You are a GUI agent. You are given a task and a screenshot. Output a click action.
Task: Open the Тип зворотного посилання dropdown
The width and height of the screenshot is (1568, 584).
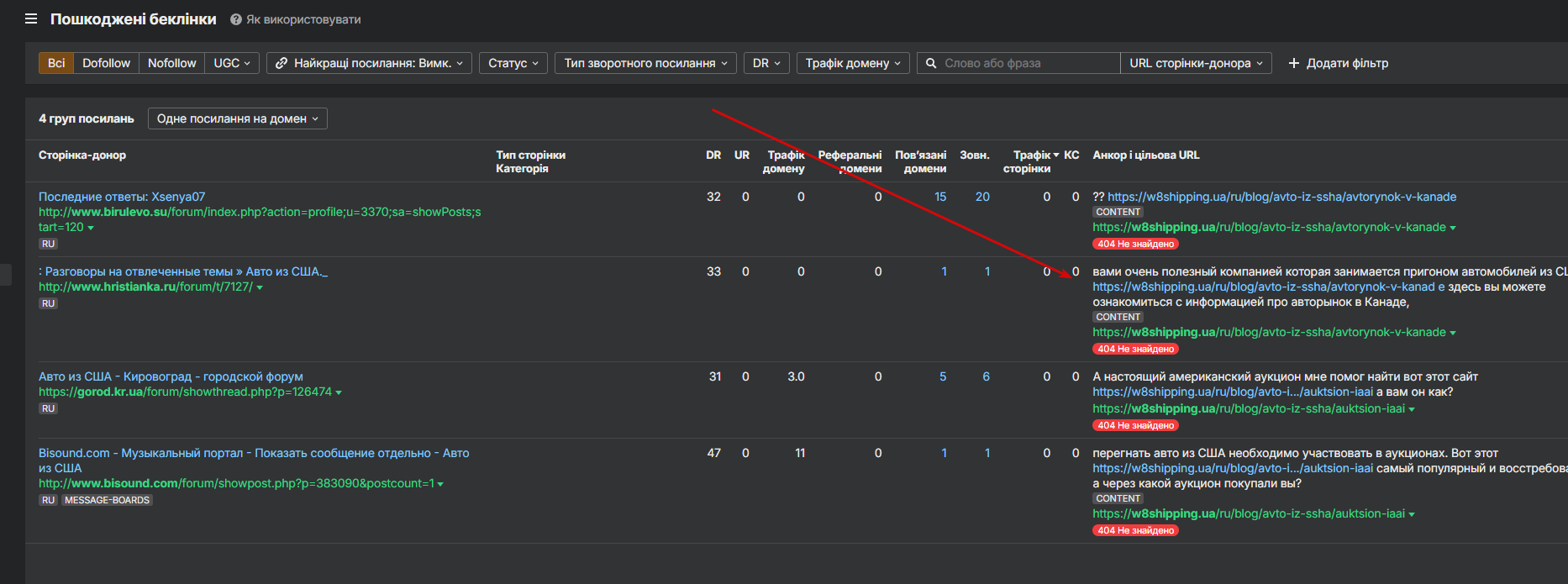click(645, 63)
